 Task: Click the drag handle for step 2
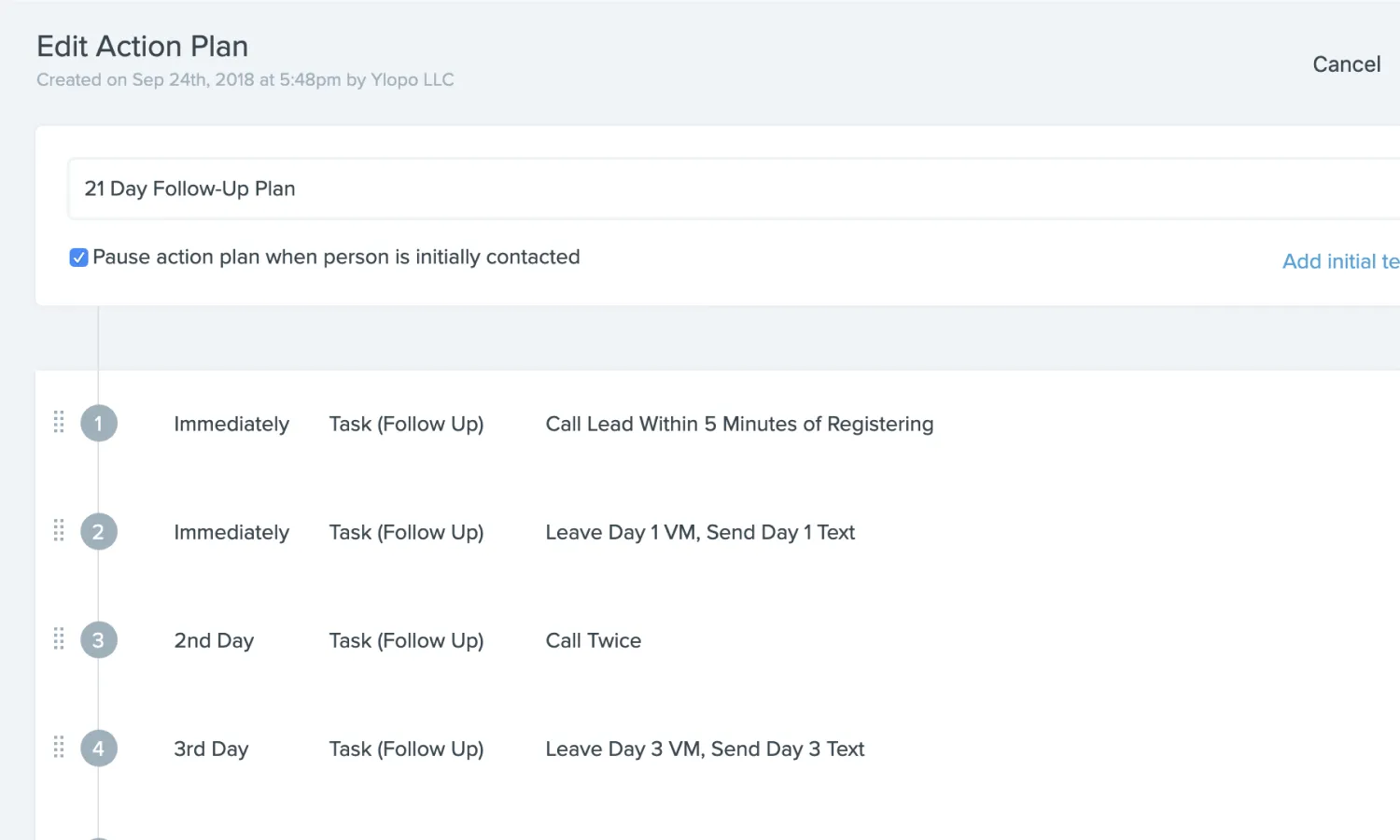(58, 531)
